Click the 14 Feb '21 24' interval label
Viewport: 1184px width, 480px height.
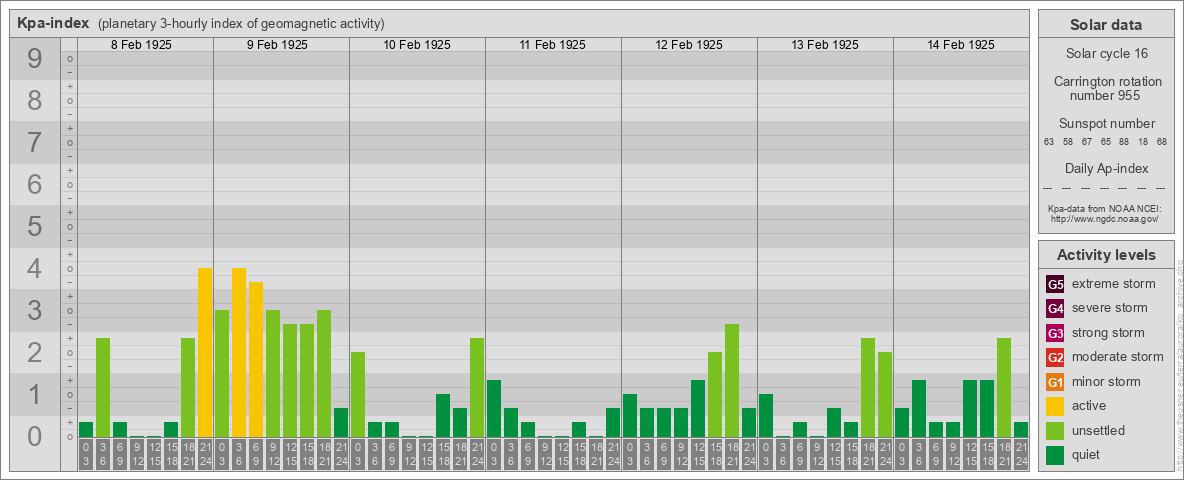pos(1021,454)
